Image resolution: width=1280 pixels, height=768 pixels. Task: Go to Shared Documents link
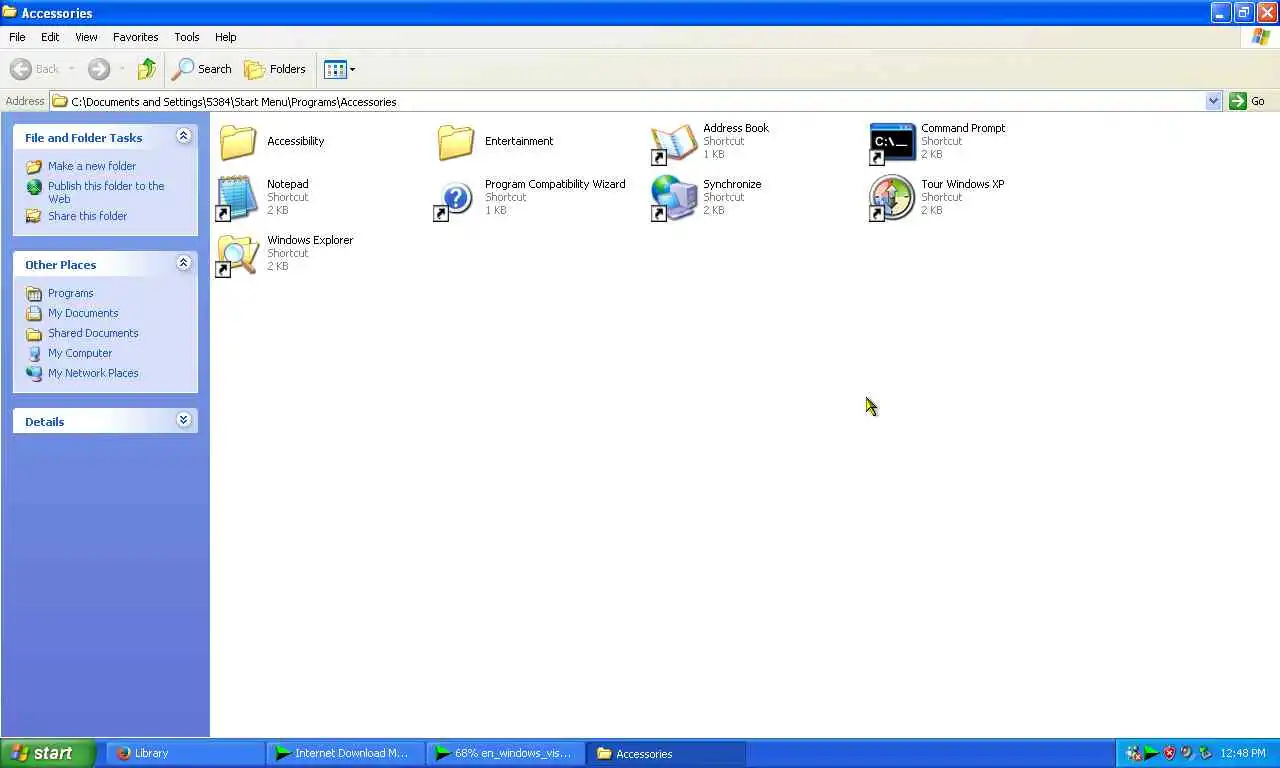[93, 333]
